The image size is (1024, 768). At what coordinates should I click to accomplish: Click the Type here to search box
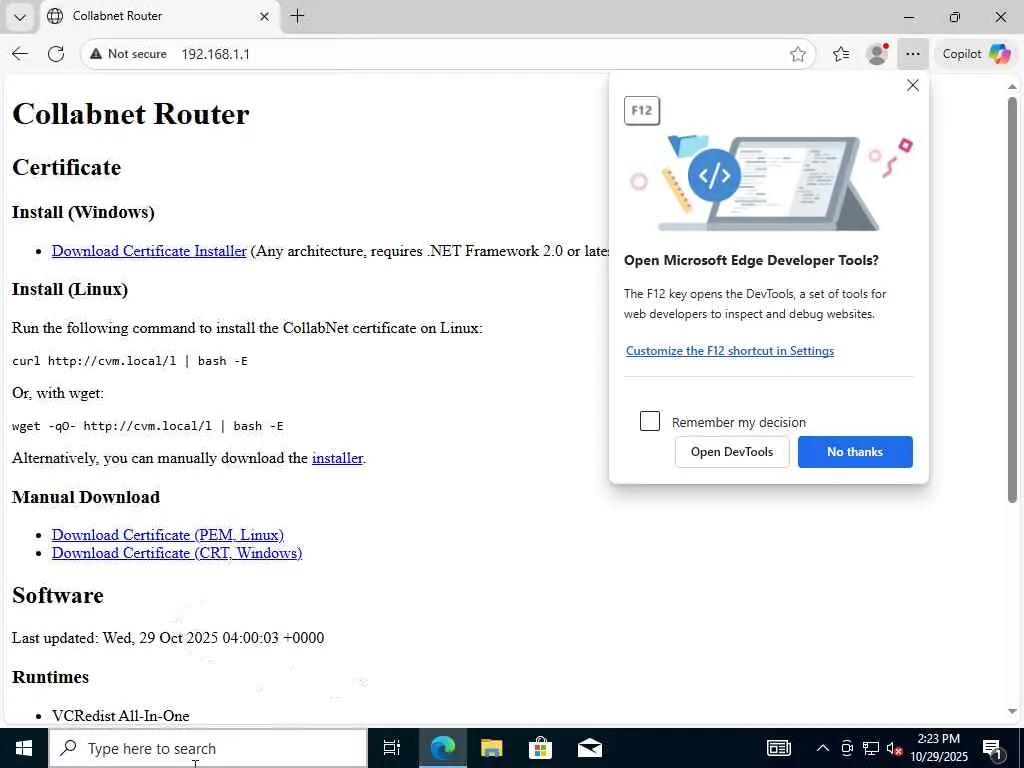[x=208, y=748]
